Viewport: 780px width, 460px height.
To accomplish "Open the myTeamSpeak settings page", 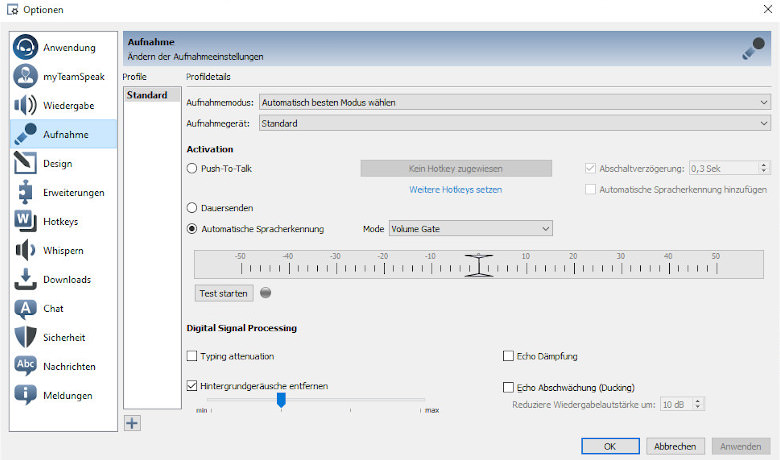I will 64,76.
